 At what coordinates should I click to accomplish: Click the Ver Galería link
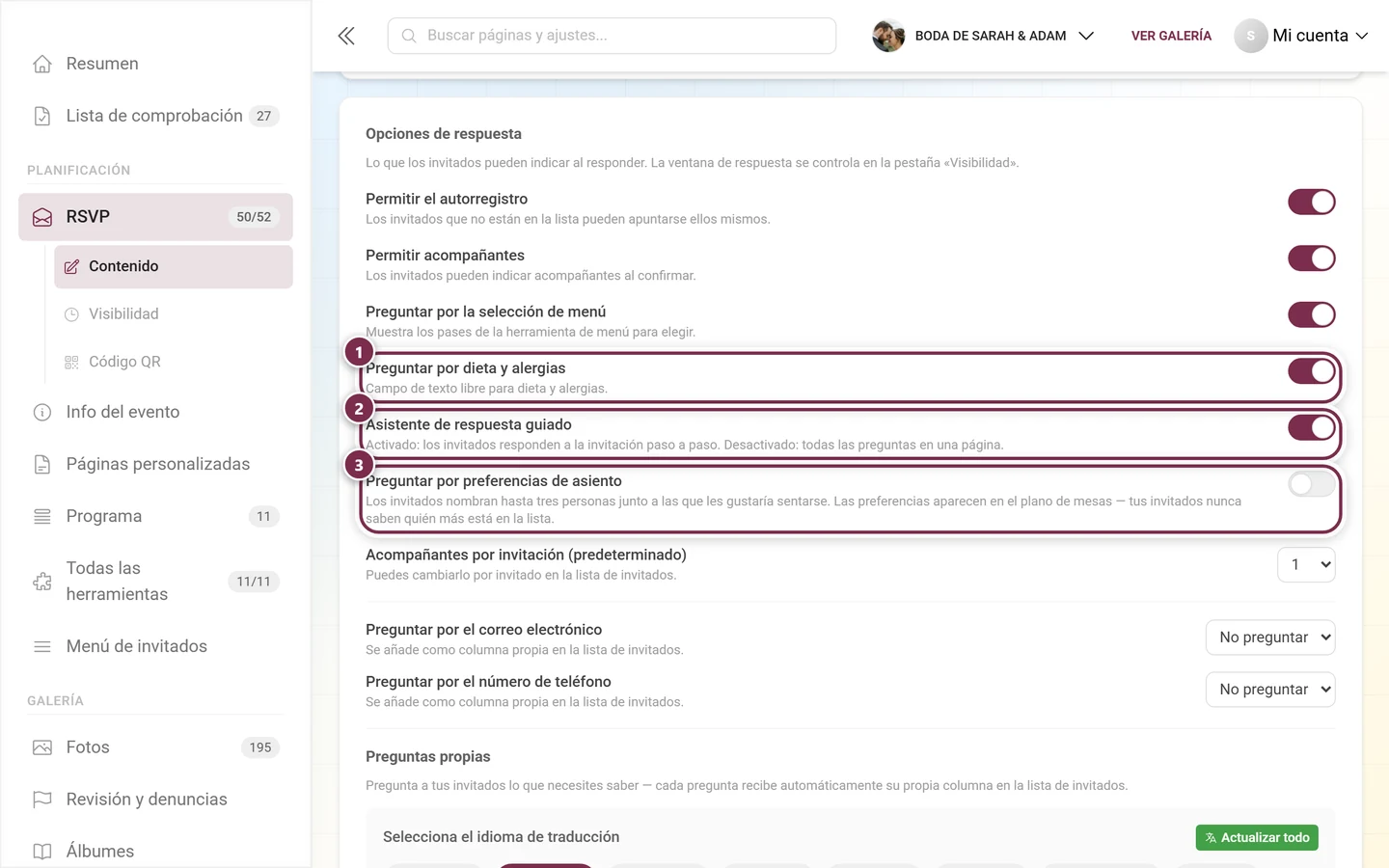pos(1171,36)
